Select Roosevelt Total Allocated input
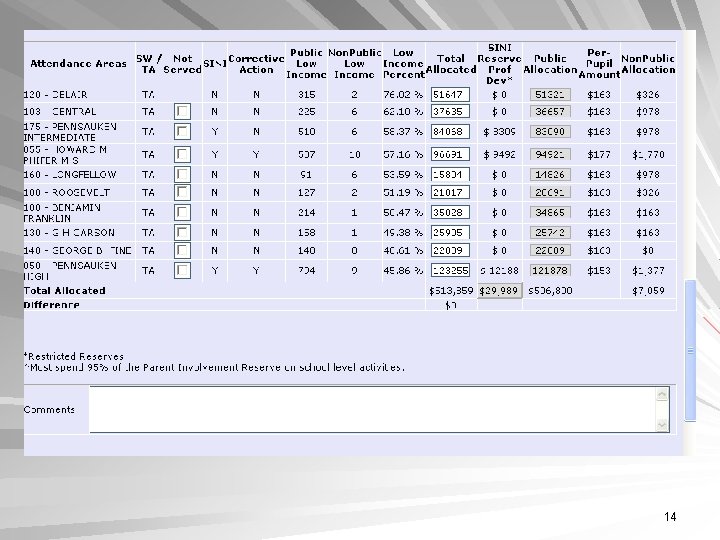Viewport: 720px width, 540px height. [450, 192]
